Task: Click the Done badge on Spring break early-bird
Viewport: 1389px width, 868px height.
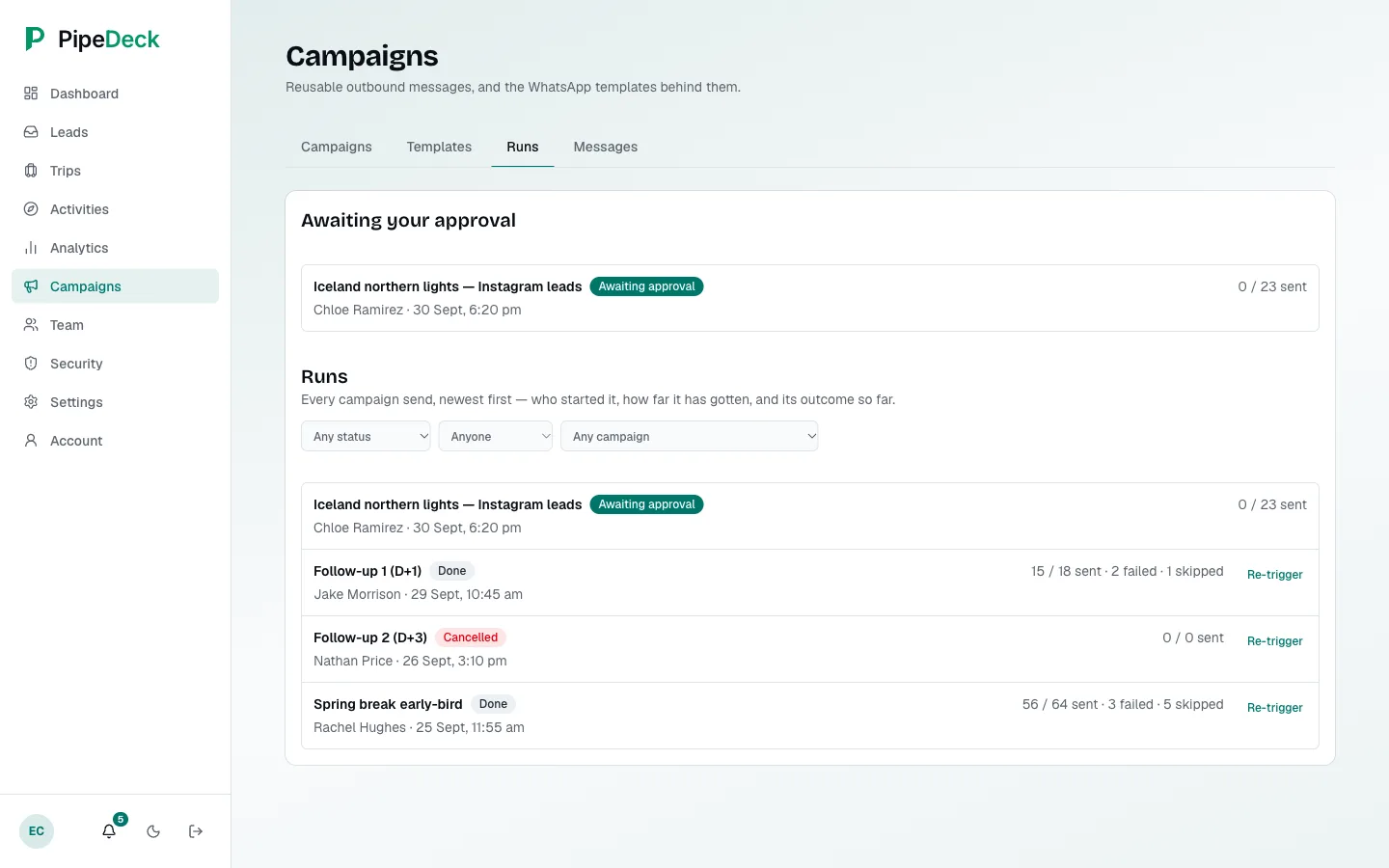Action: coord(493,704)
